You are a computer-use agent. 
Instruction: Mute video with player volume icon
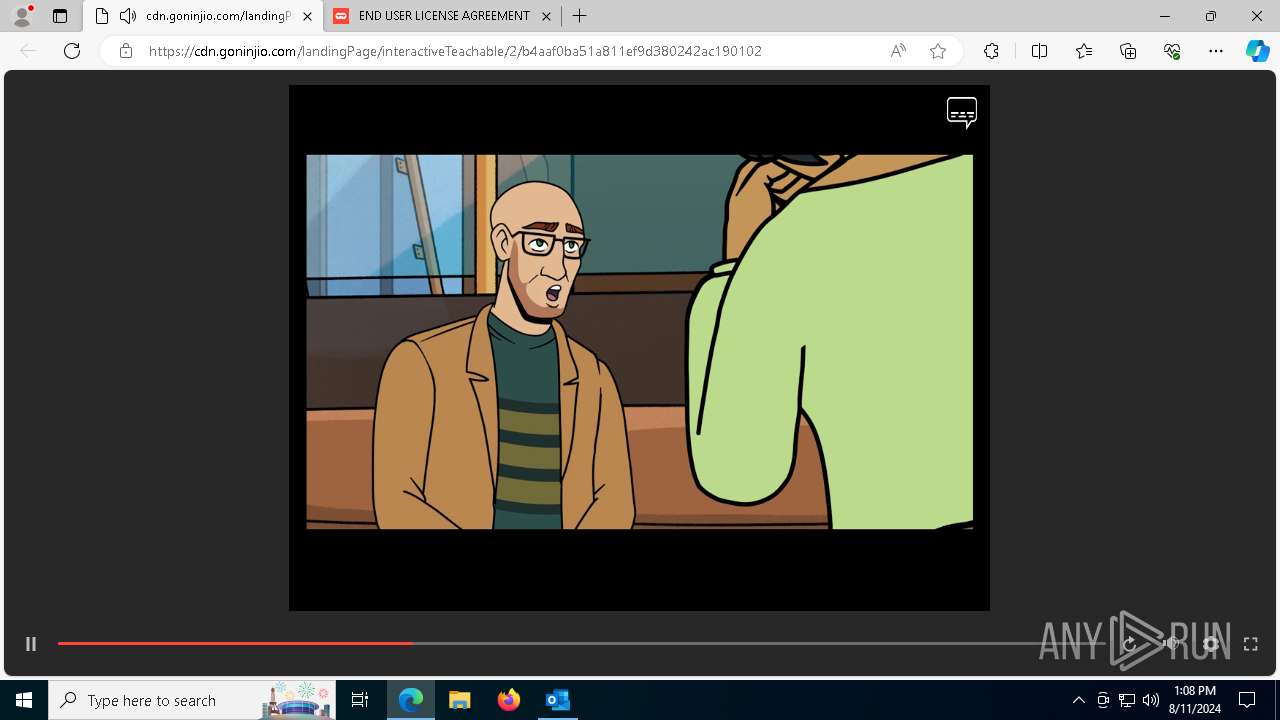click(1171, 644)
